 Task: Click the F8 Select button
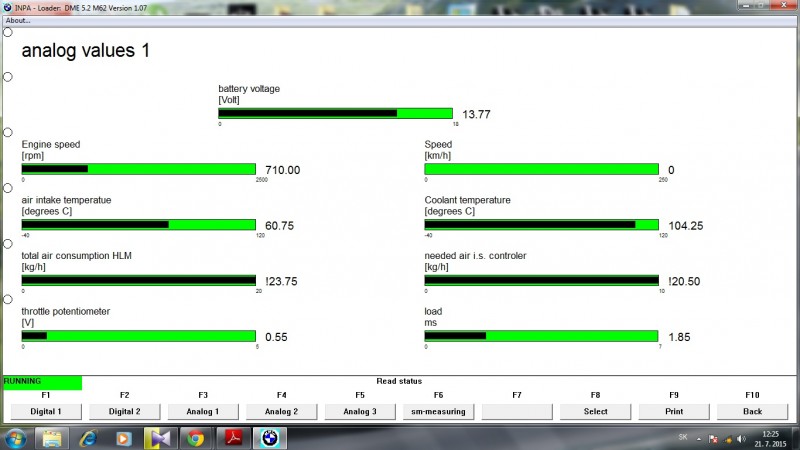pos(595,411)
